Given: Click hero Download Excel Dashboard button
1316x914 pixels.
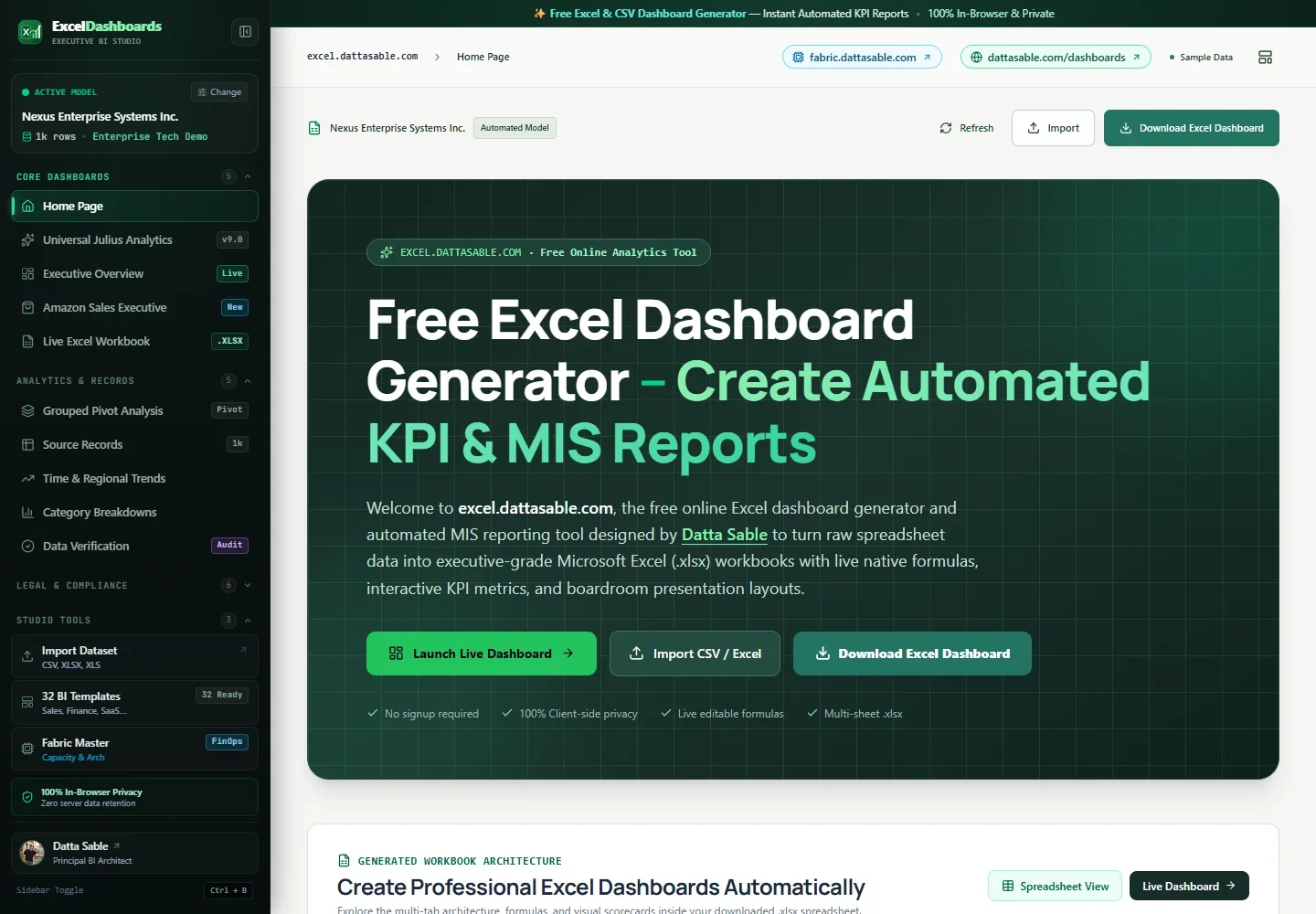Looking at the screenshot, I should [x=912, y=654].
